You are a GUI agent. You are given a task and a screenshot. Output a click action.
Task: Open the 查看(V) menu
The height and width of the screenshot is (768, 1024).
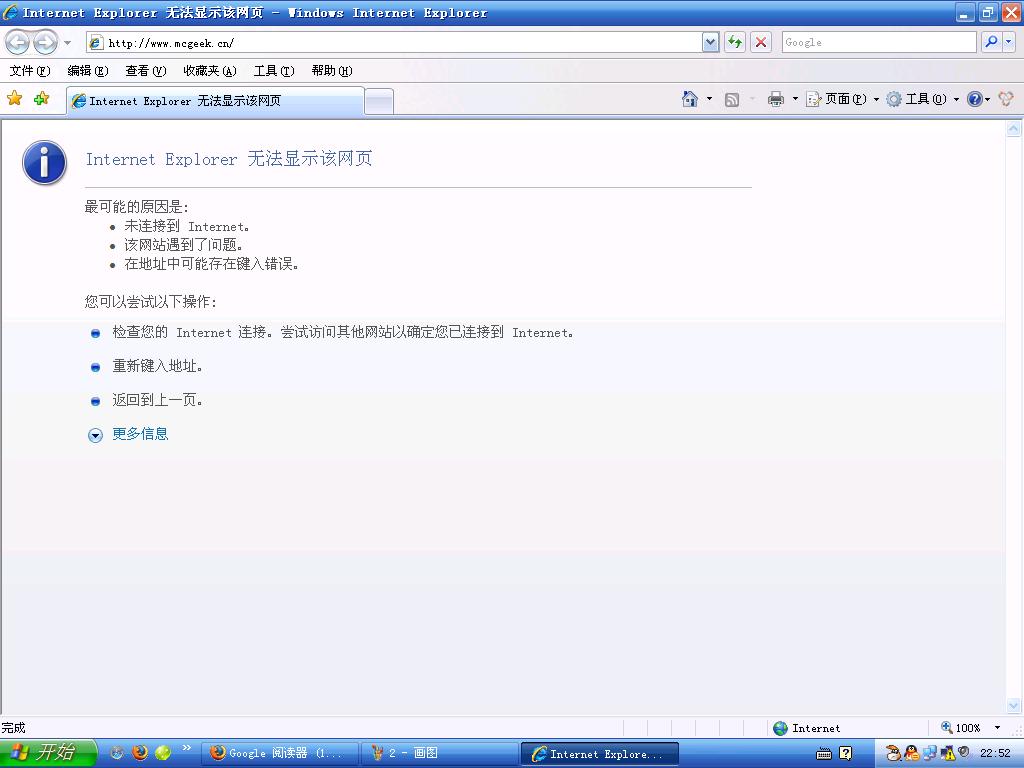(x=146, y=71)
